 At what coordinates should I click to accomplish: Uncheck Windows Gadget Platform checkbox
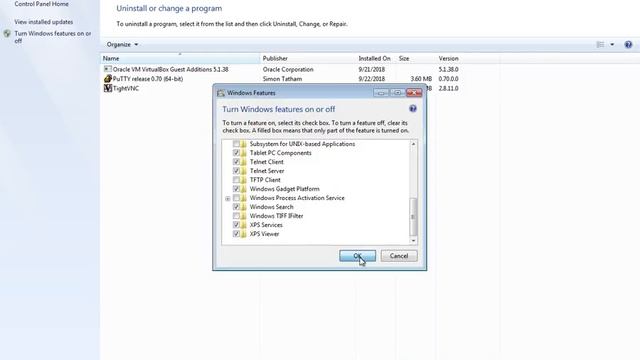tap(236, 189)
